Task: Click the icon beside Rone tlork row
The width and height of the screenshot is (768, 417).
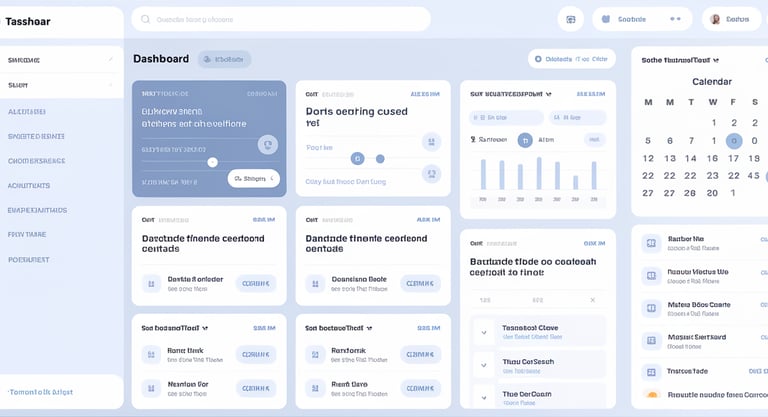Action: pos(151,355)
